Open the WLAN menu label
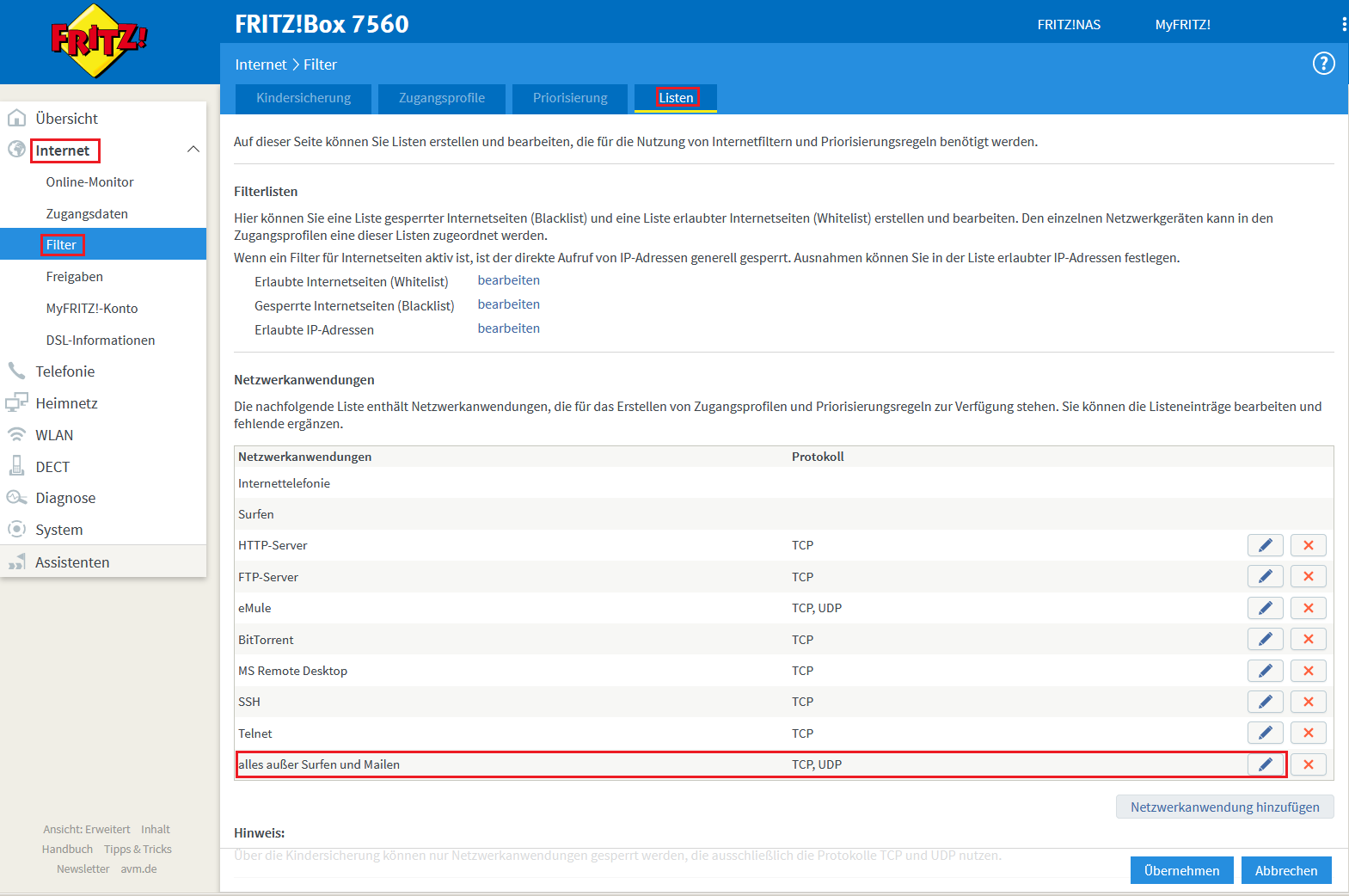This screenshot has height=896, width=1349. tap(54, 435)
